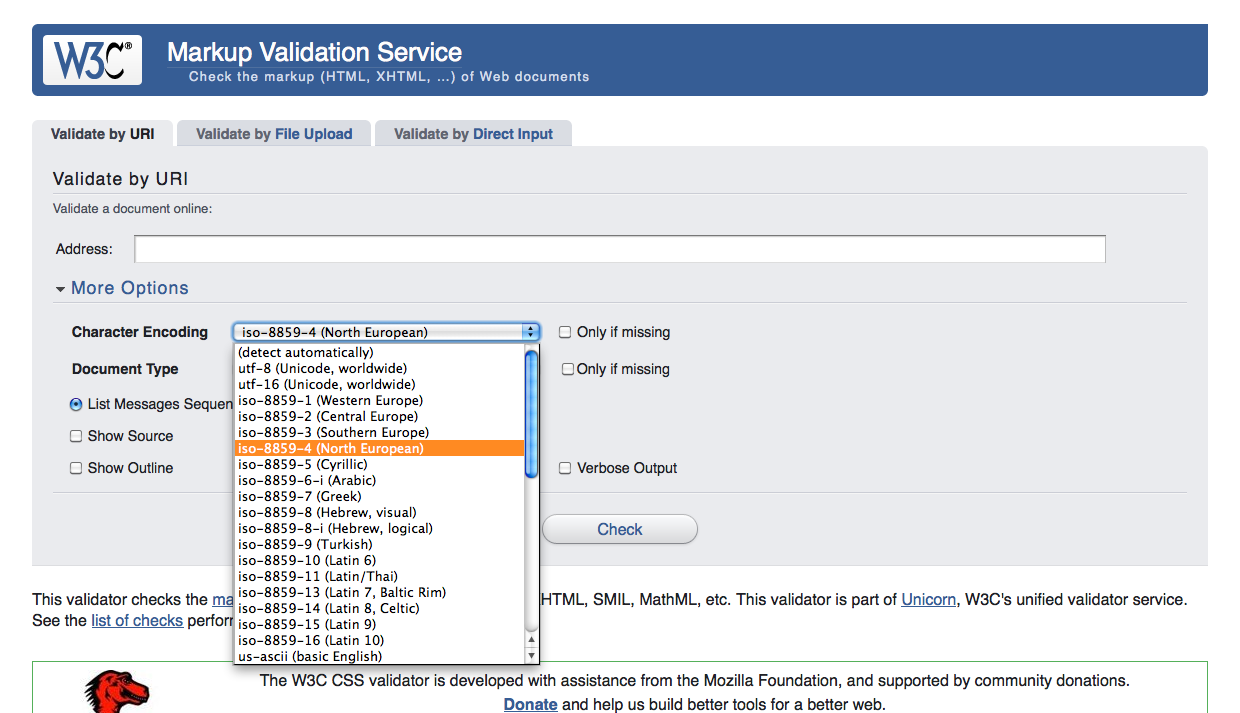Select iso-8859-8-i (Hebrew, logical) option

(x=379, y=528)
